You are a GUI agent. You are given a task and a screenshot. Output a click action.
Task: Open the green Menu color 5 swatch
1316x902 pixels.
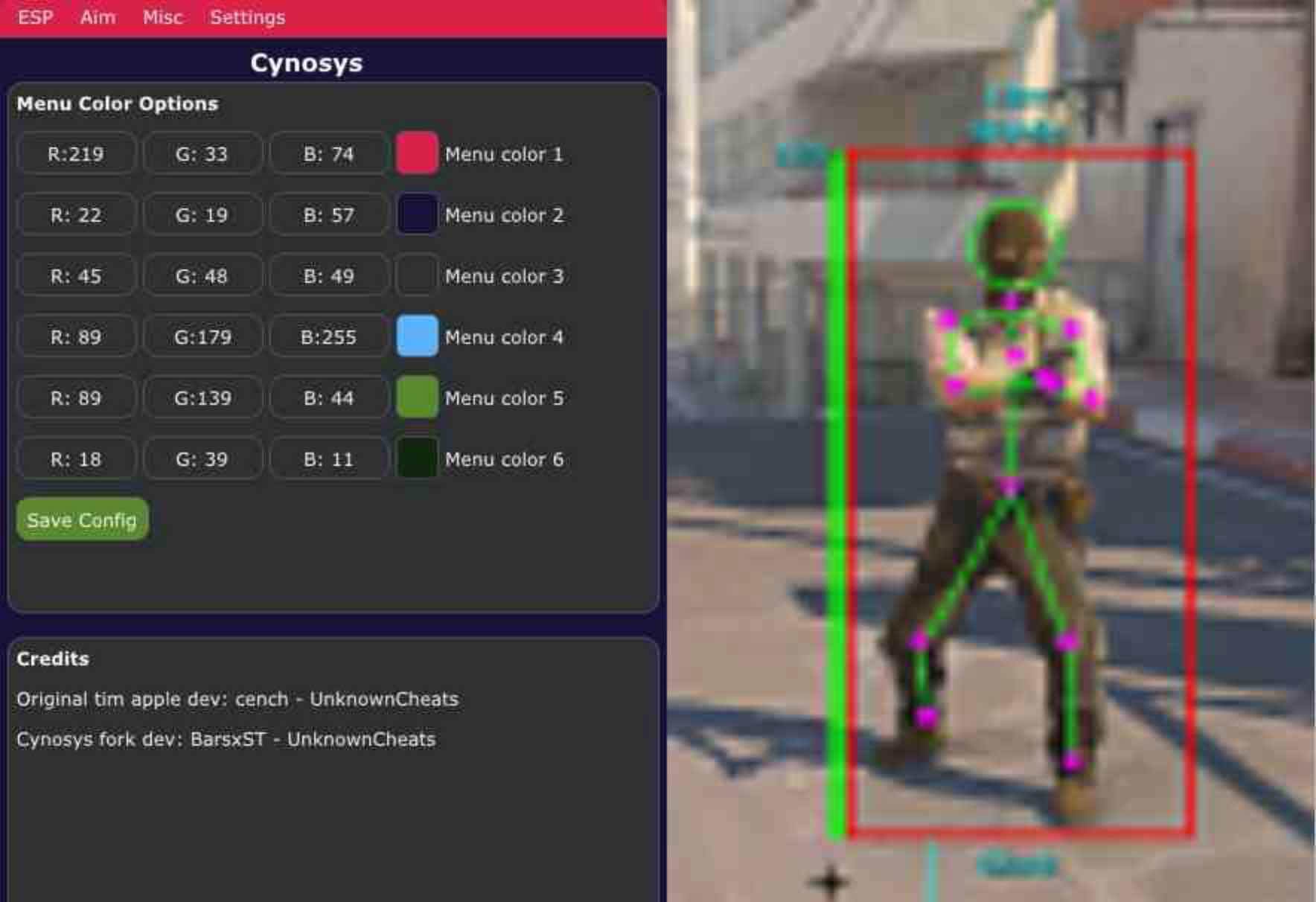click(x=417, y=397)
